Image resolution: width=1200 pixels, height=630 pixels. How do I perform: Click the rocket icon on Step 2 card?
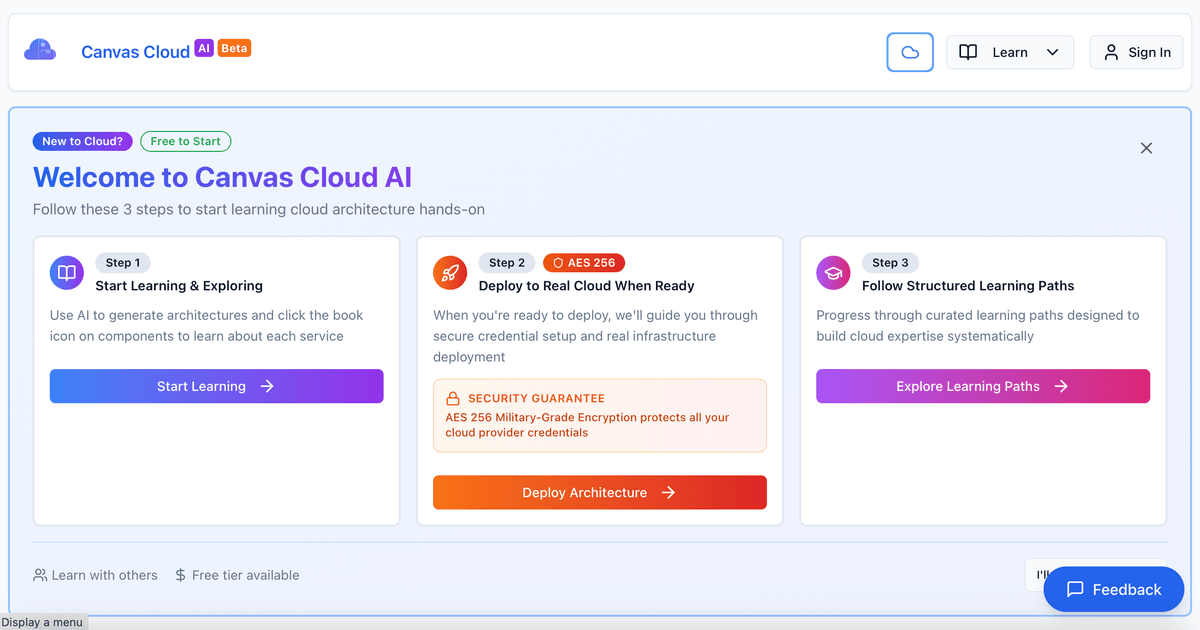pos(449,272)
